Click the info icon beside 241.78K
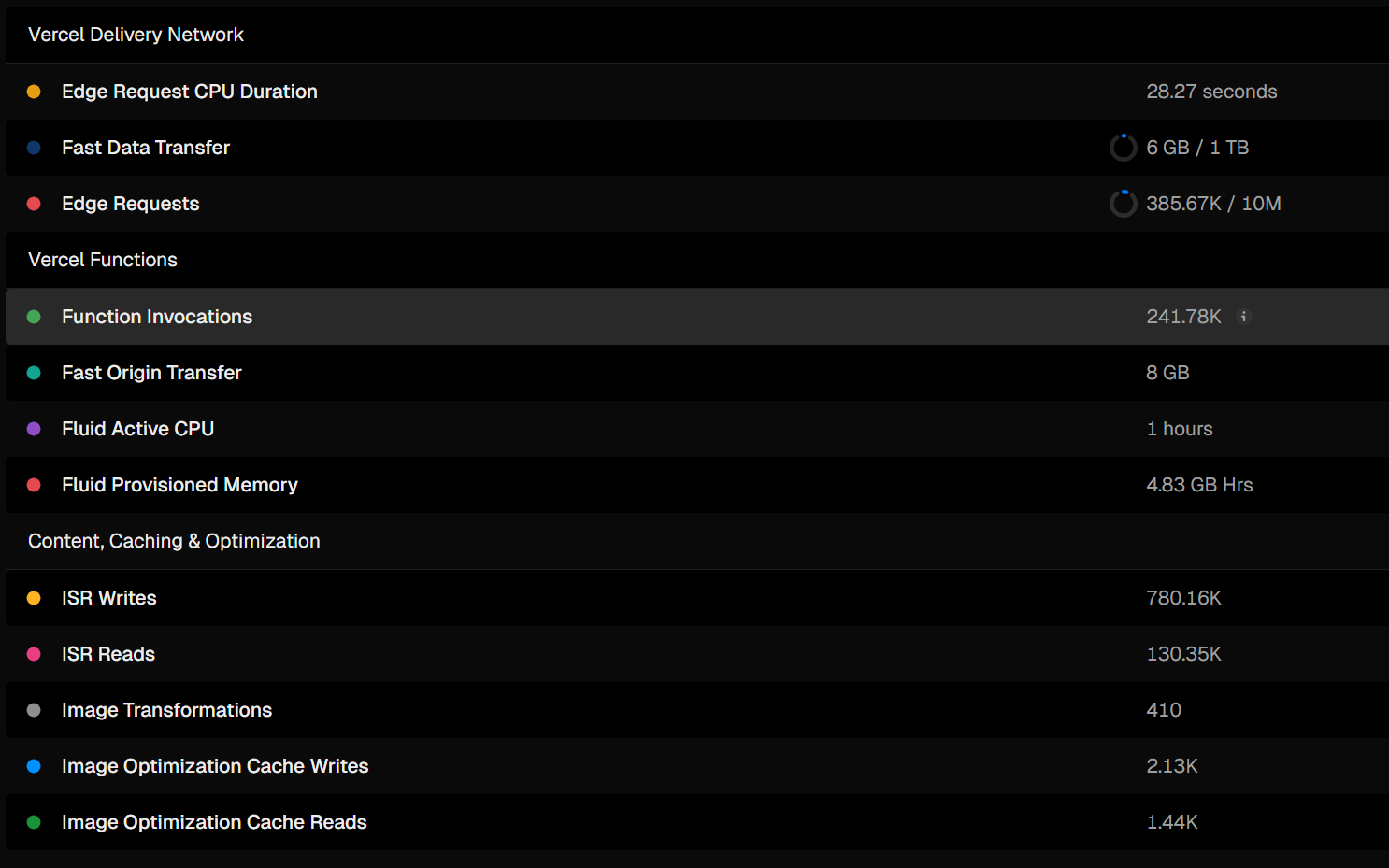Image resolution: width=1389 pixels, height=868 pixels. pos(1243,317)
